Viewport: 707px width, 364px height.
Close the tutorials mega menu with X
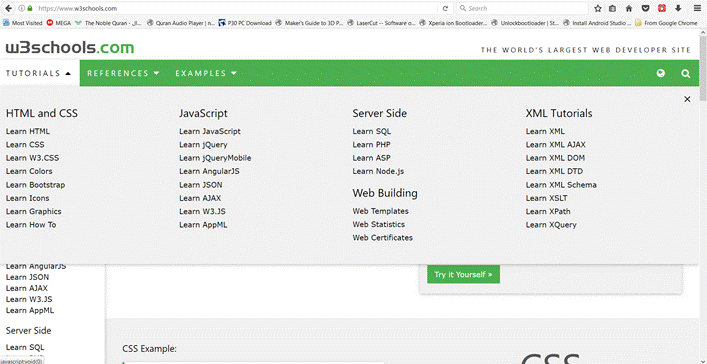point(687,99)
